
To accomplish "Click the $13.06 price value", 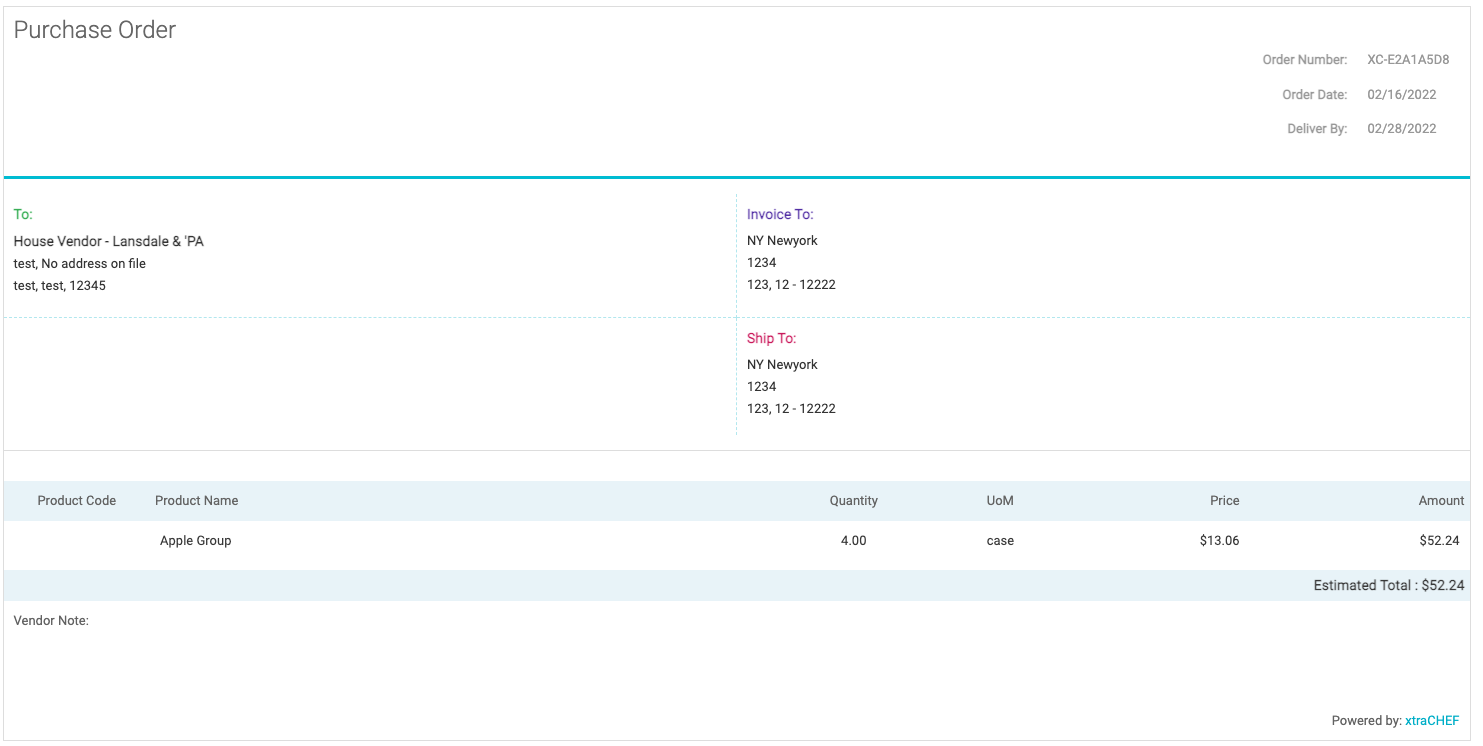I will point(1219,541).
